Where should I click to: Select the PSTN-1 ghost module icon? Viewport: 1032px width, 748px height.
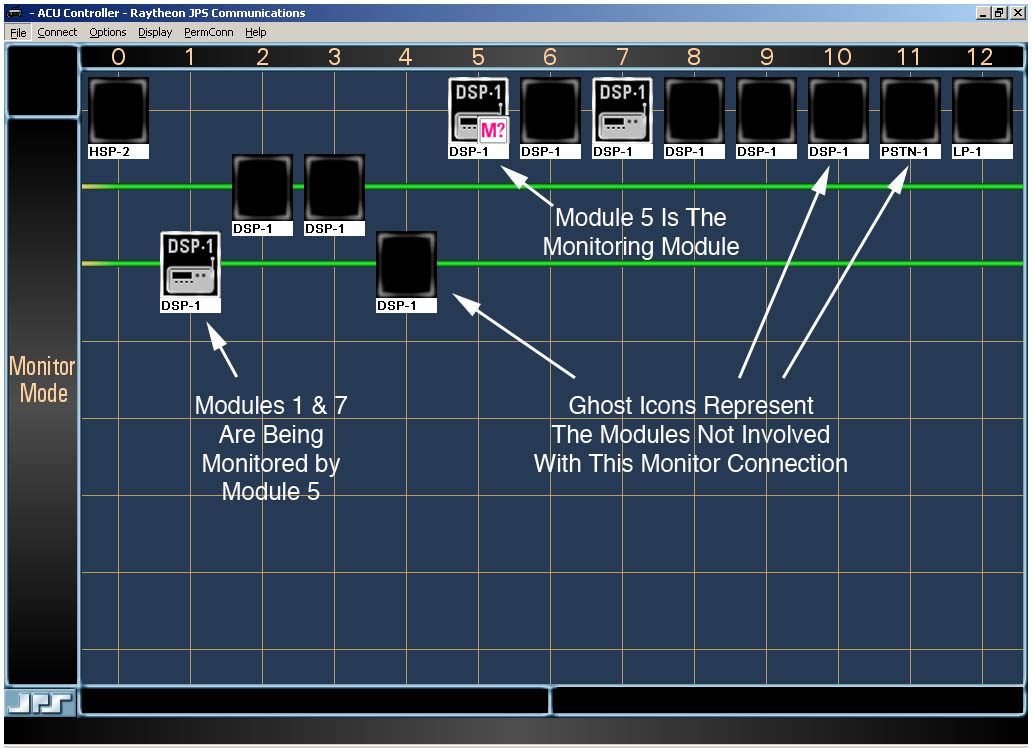(910, 111)
